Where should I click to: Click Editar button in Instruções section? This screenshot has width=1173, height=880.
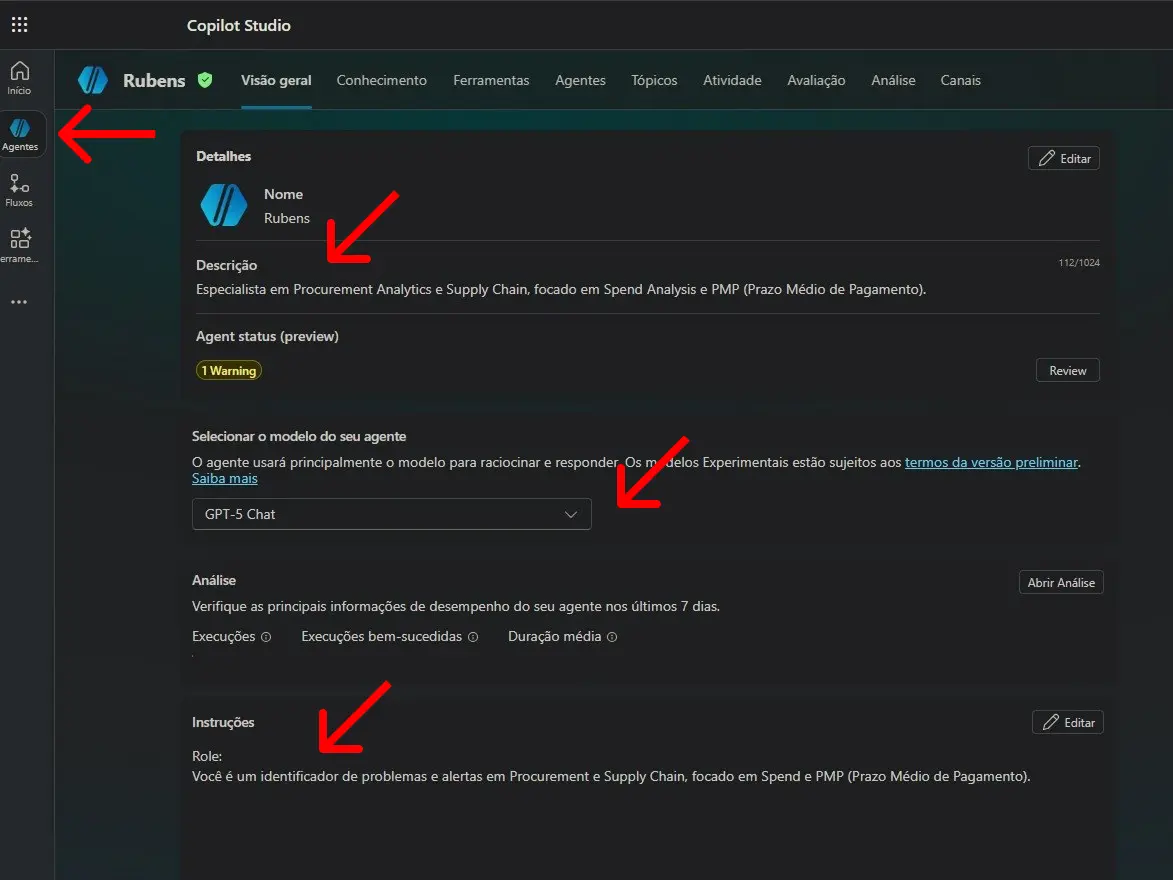coord(1068,722)
